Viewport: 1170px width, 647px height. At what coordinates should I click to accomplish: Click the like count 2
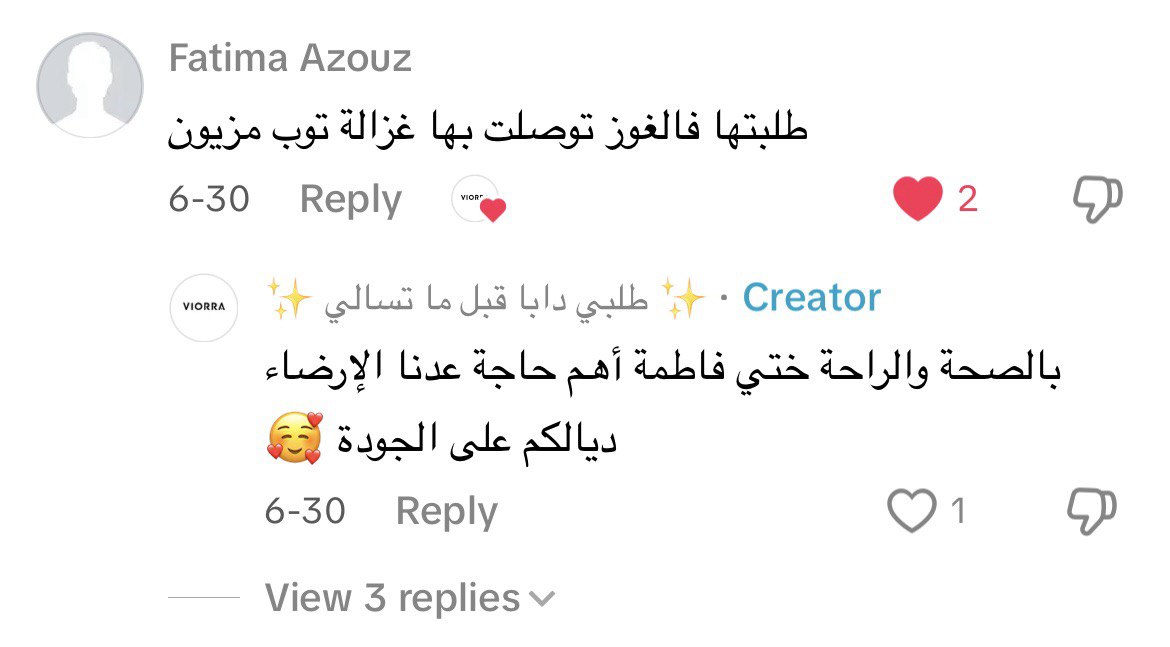967,200
